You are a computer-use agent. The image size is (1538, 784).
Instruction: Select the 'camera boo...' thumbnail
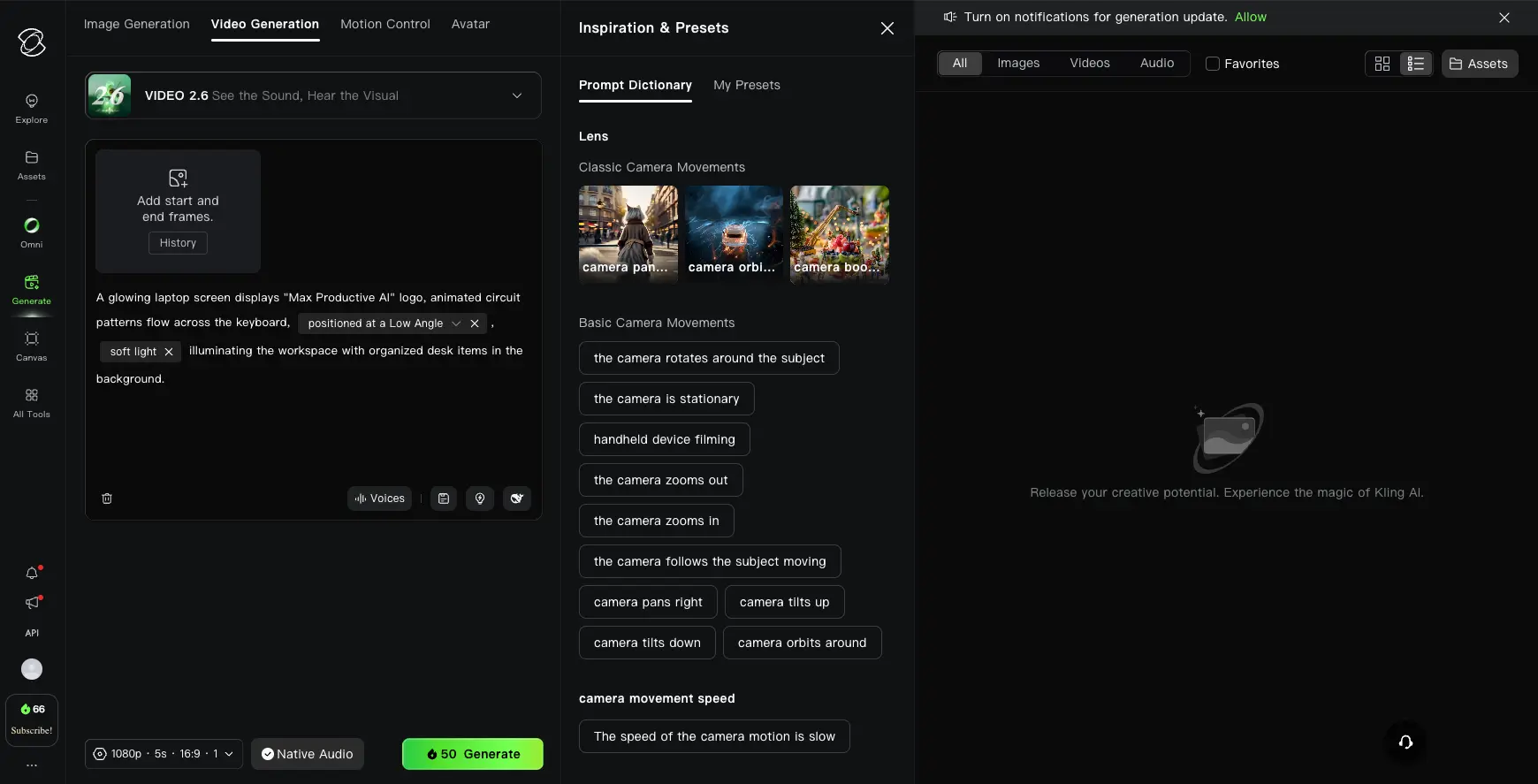click(x=840, y=234)
